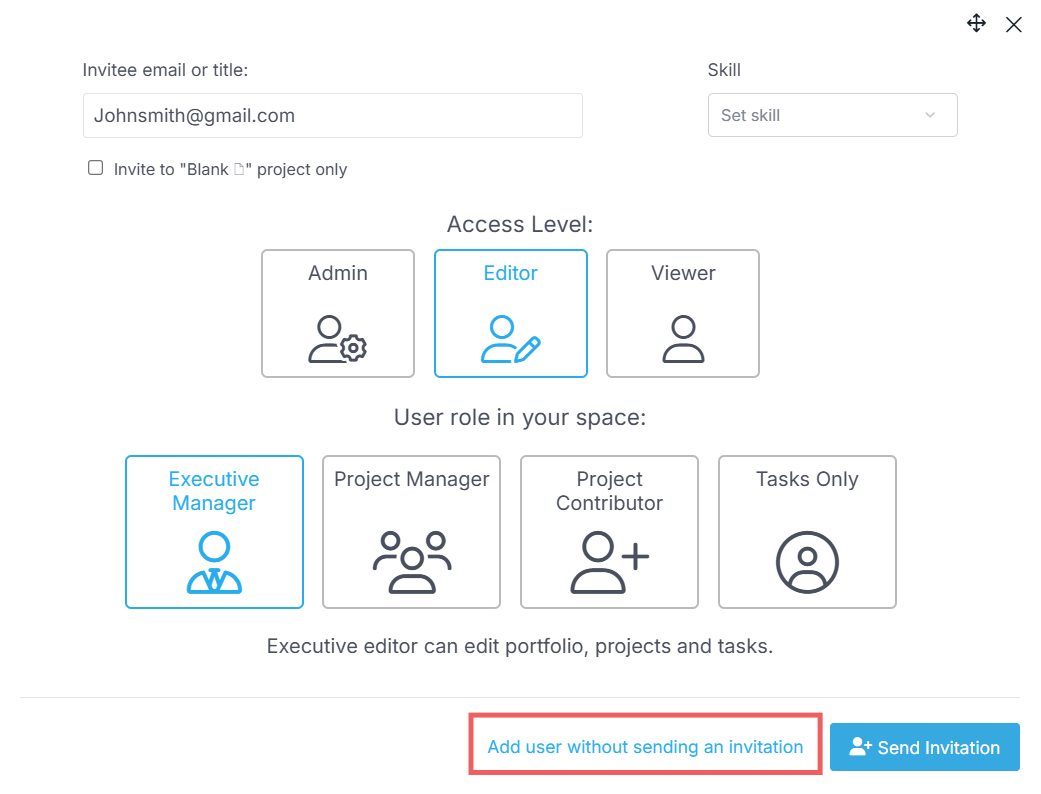Click the Set skill chevron arrow
The image size is (1041, 794).
930,115
